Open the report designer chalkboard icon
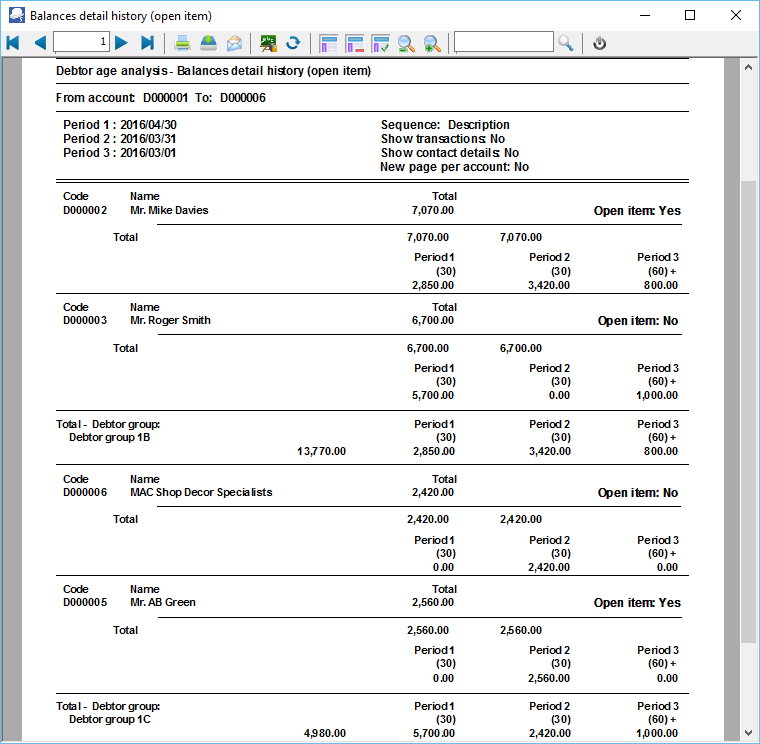The width and height of the screenshot is (760, 744). 268,43
